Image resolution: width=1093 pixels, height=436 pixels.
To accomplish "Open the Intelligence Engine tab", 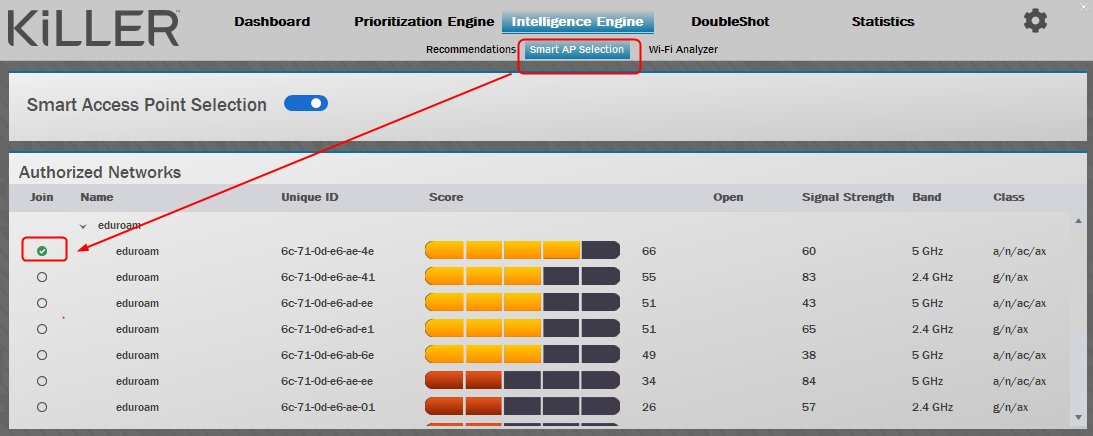I will [577, 22].
